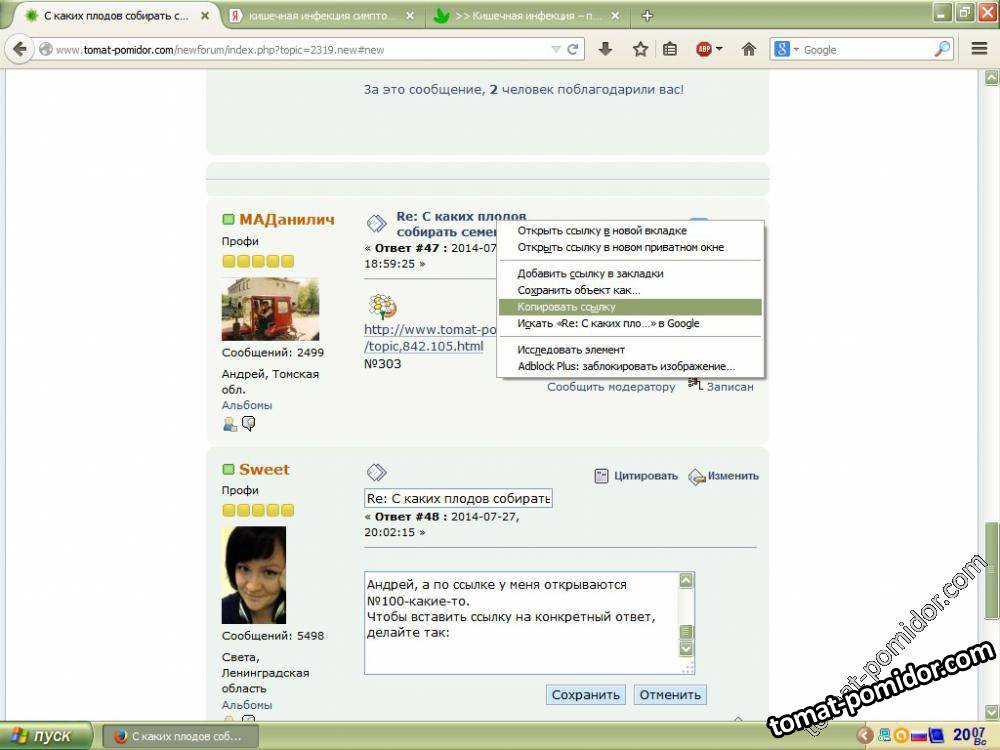Bookmark this page with the star icon
The height and width of the screenshot is (750, 1000).
point(640,49)
